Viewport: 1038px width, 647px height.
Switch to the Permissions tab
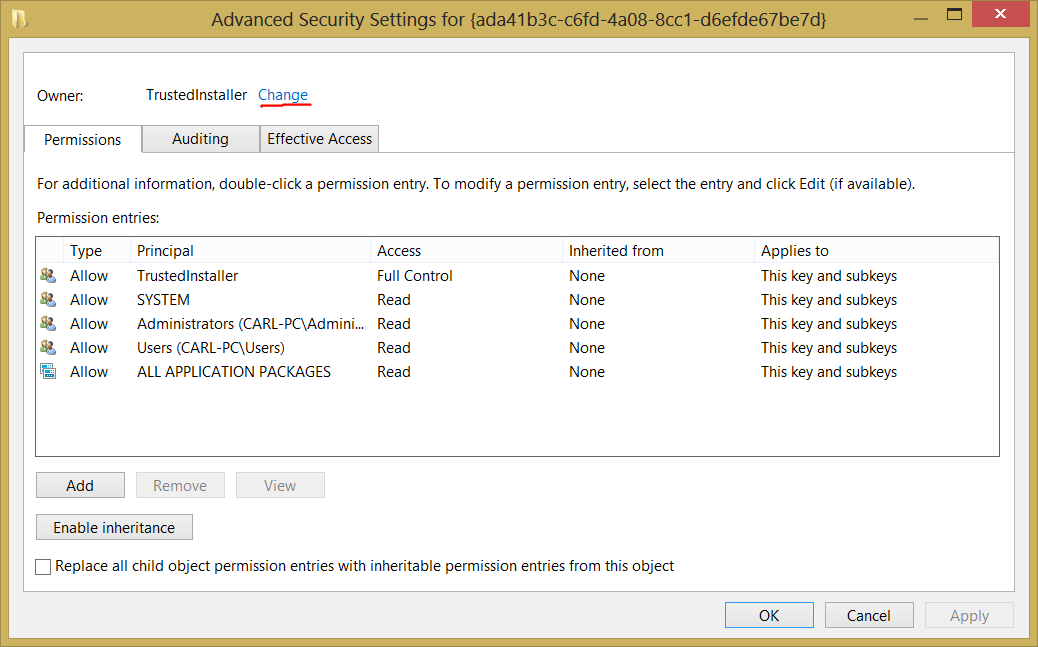tap(83, 140)
